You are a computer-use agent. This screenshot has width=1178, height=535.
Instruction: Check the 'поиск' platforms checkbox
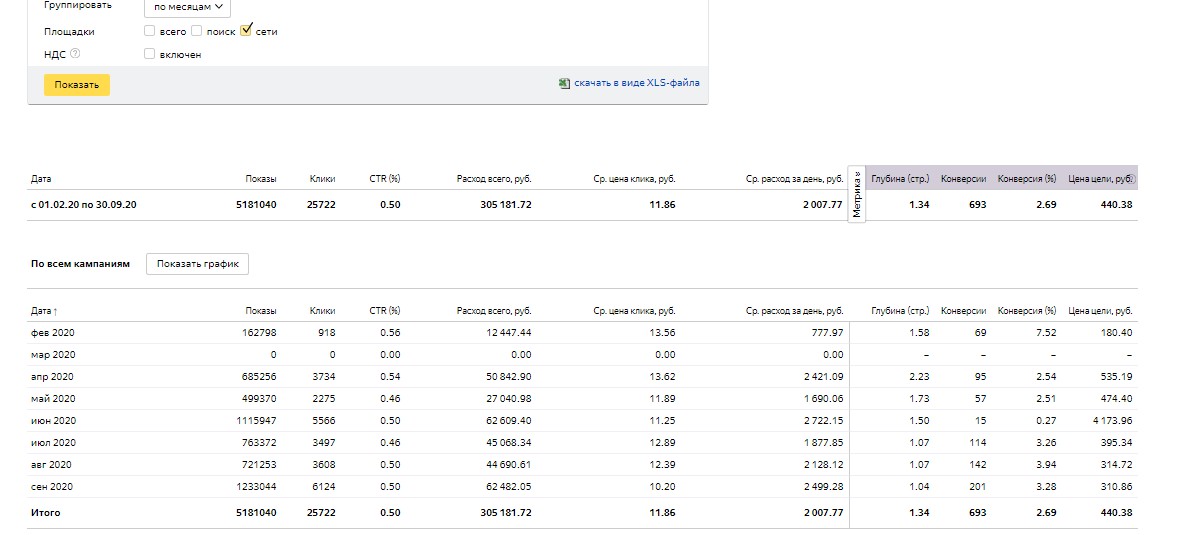197,31
